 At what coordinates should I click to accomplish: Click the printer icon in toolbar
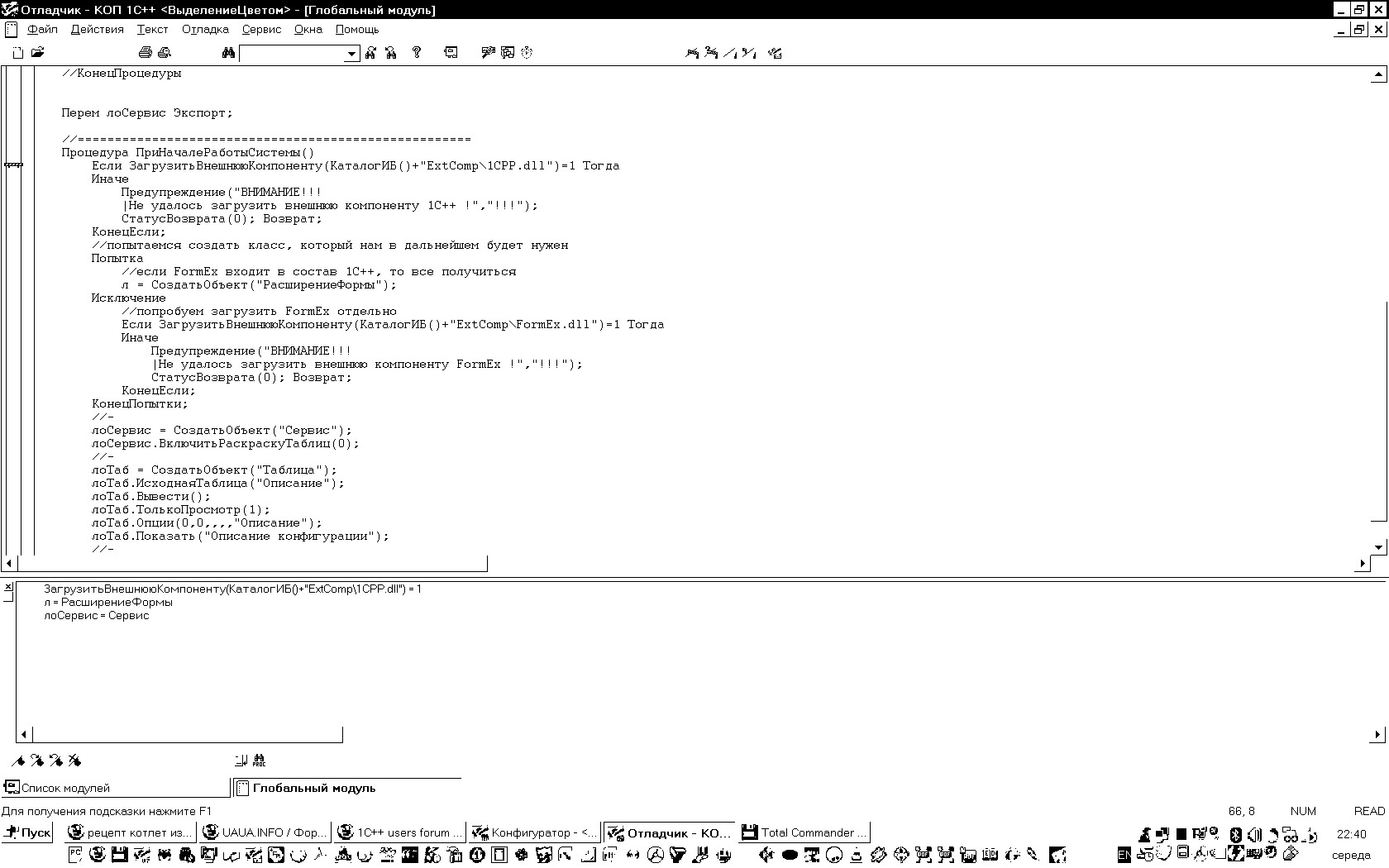point(146,53)
